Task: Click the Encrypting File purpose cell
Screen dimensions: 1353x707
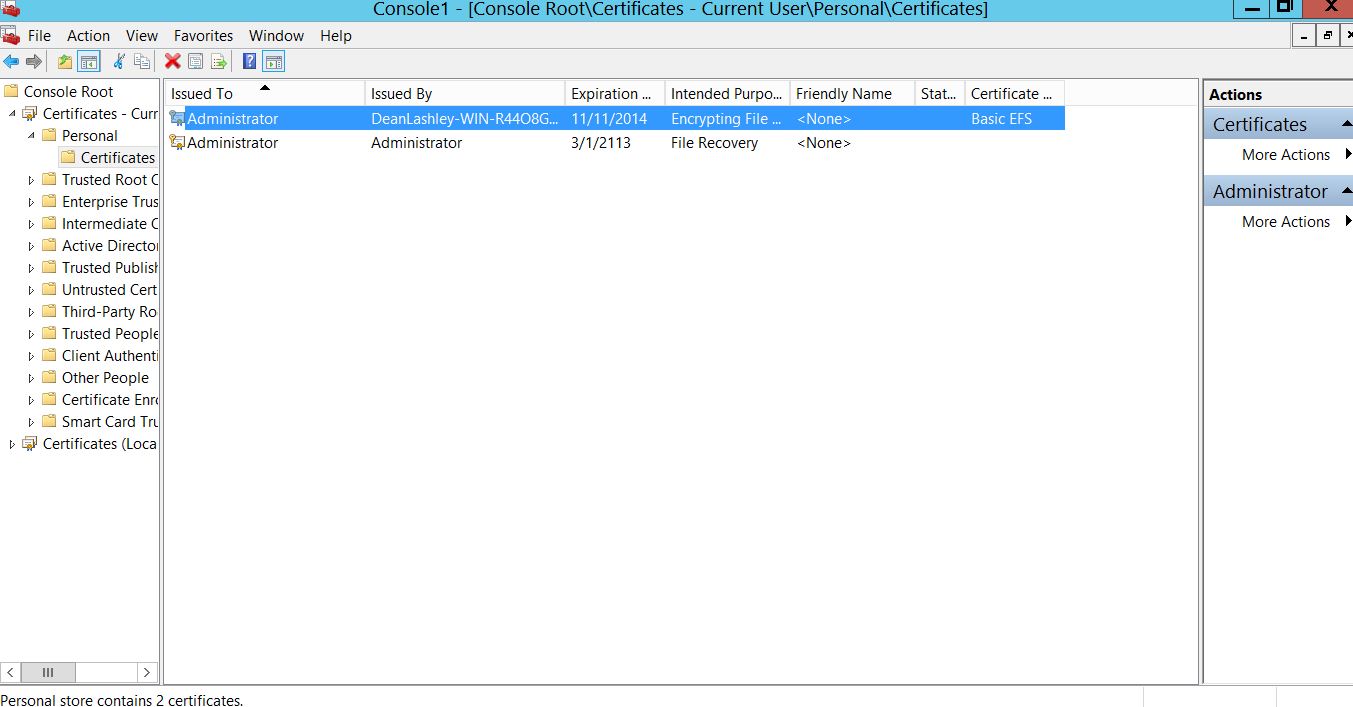Action: pyautogui.click(x=727, y=119)
